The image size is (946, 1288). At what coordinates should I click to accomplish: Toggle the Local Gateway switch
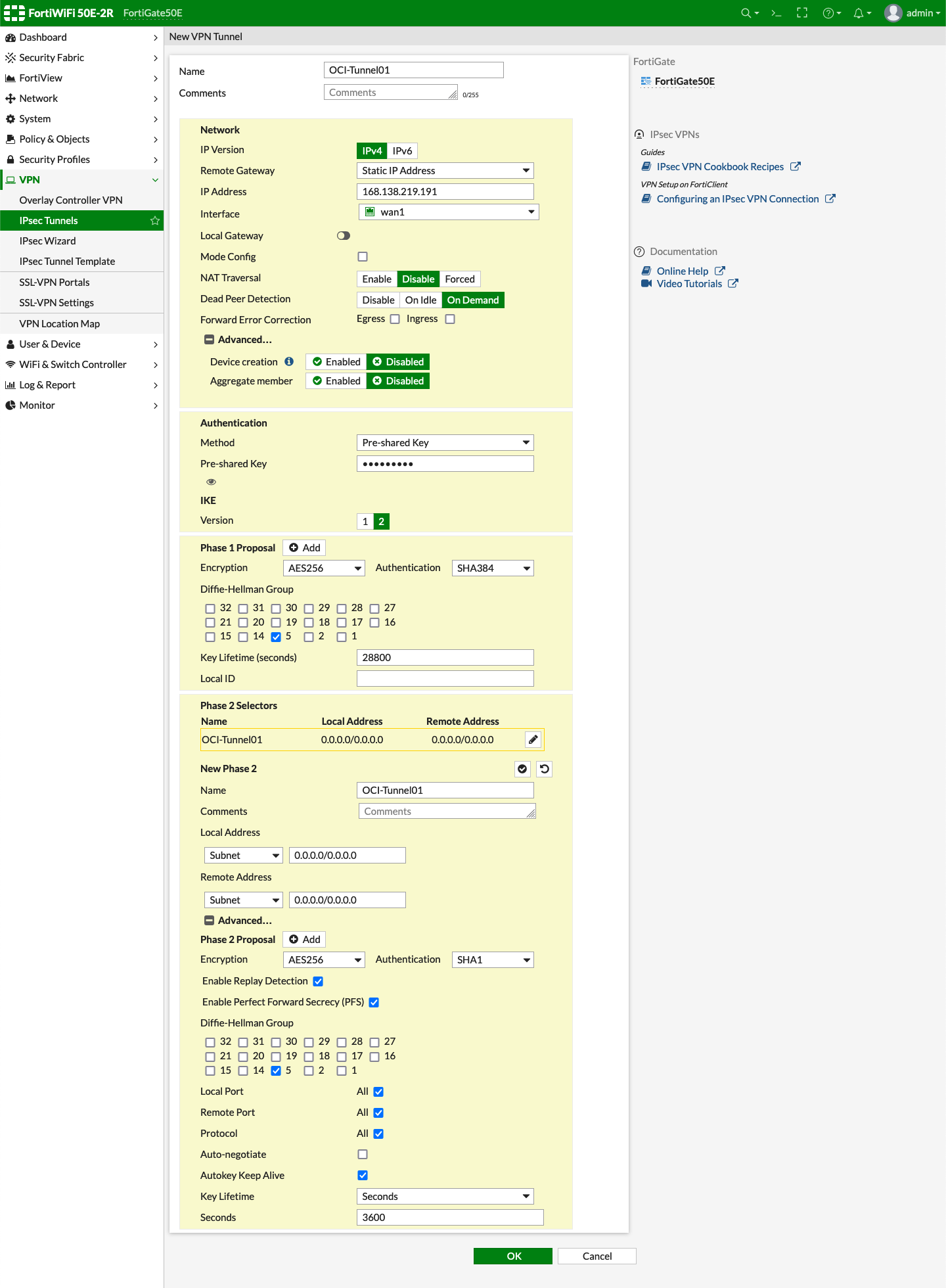[x=344, y=236]
